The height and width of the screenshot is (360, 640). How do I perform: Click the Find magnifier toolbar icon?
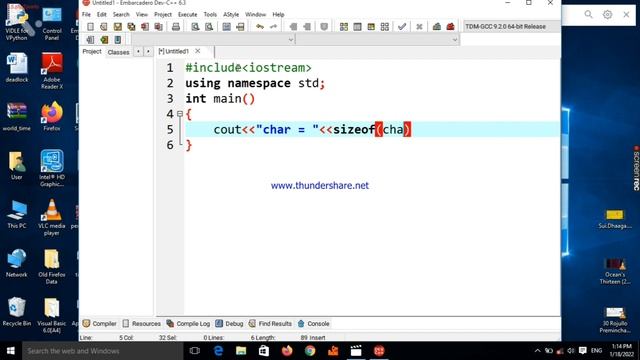(x=195, y=27)
